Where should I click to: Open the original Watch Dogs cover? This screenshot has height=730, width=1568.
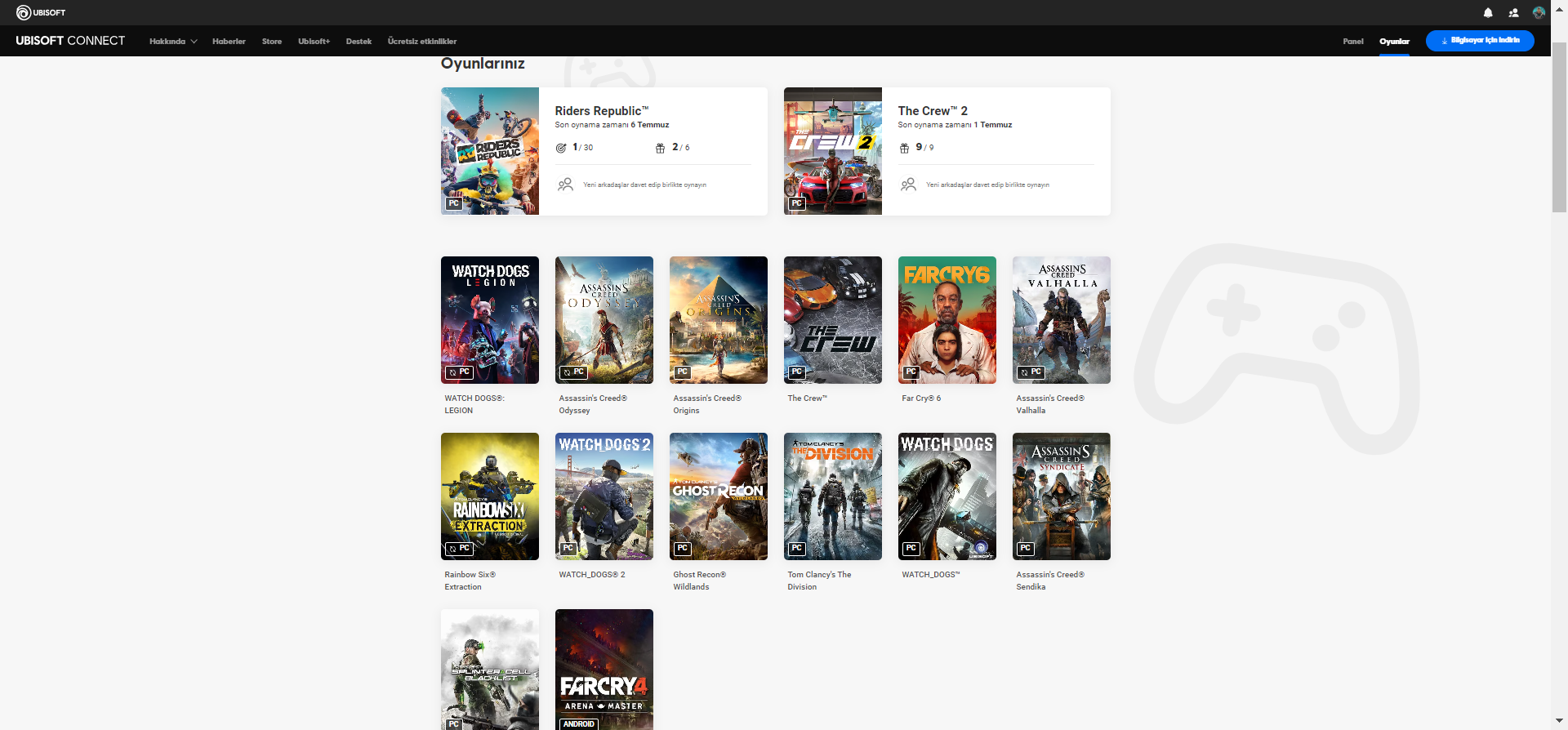tap(947, 496)
